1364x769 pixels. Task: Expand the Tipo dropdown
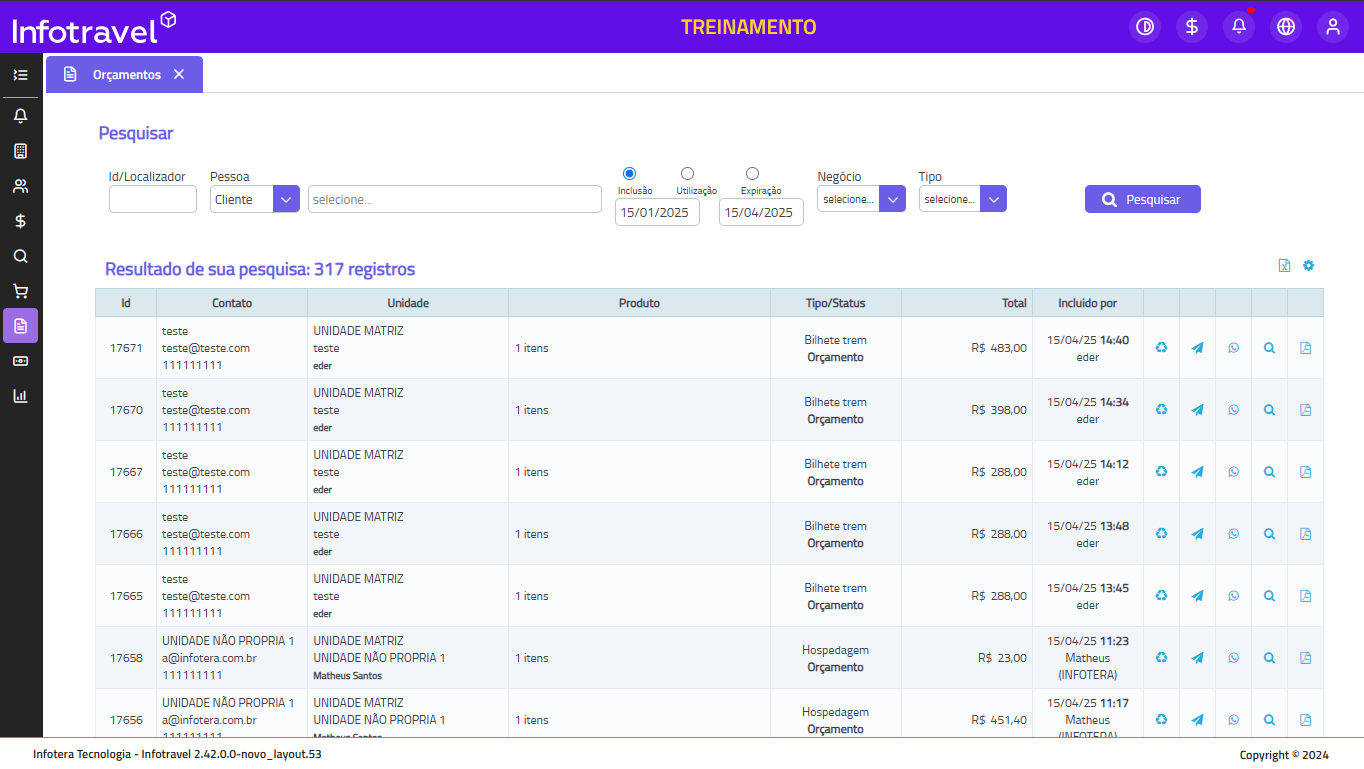[x=993, y=199]
